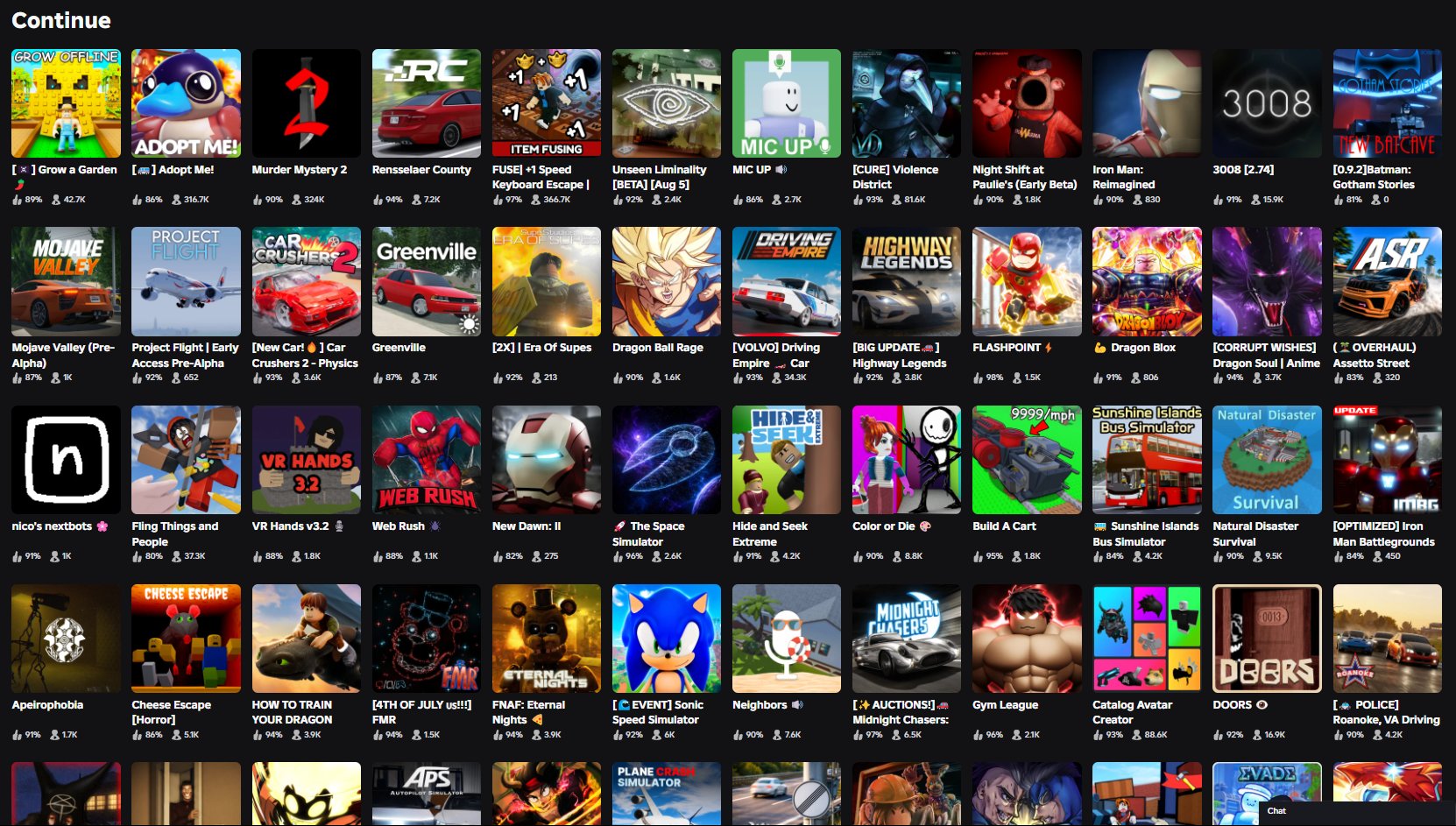This screenshot has width=1456, height=826.
Task: Open the Sonic Speed Simulator icon
Action: 666,639
